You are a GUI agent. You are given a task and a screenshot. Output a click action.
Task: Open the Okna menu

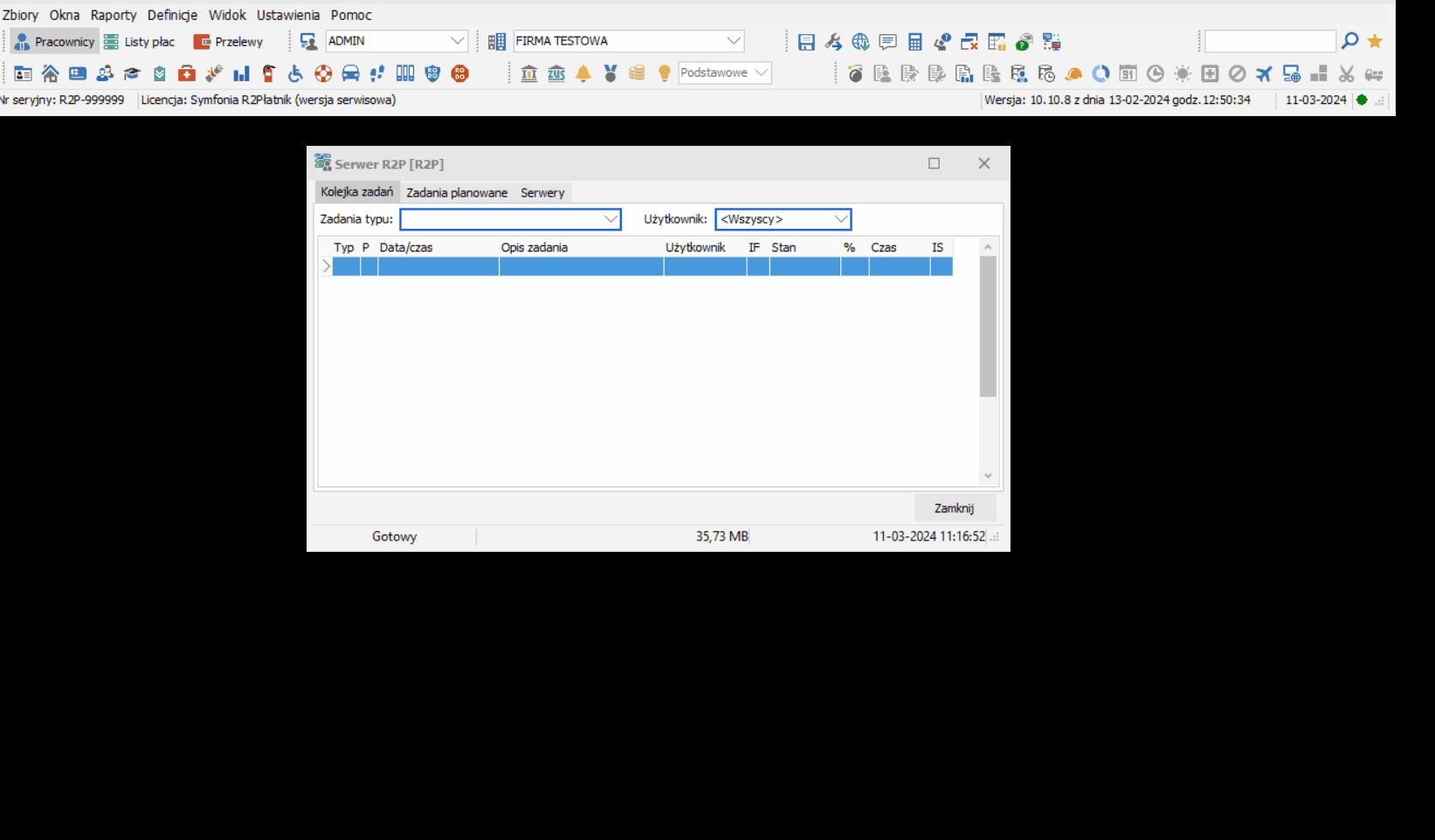pyautogui.click(x=65, y=15)
